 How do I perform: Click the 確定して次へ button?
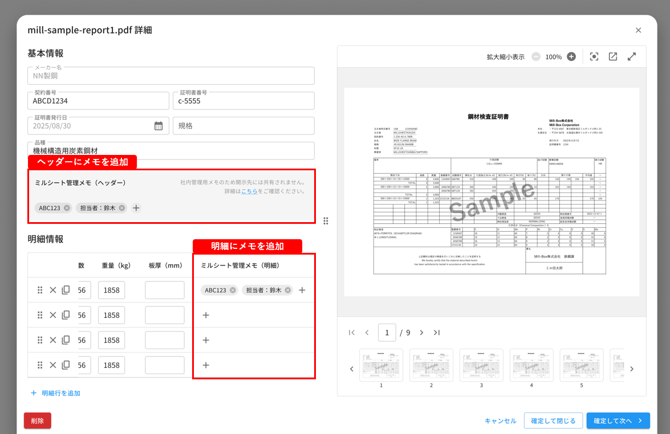pos(618,421)
